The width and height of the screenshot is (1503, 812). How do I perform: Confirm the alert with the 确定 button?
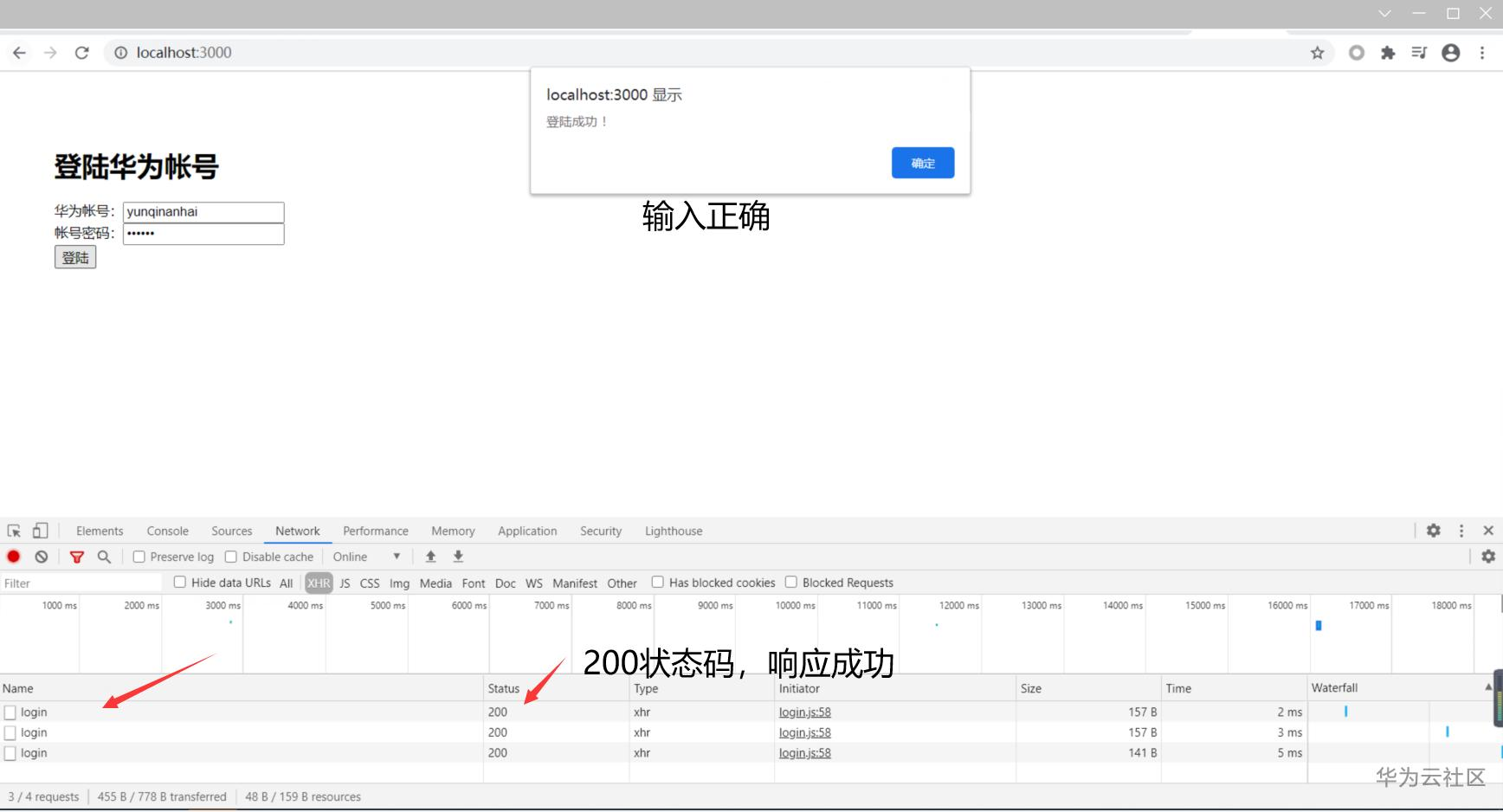923,163
